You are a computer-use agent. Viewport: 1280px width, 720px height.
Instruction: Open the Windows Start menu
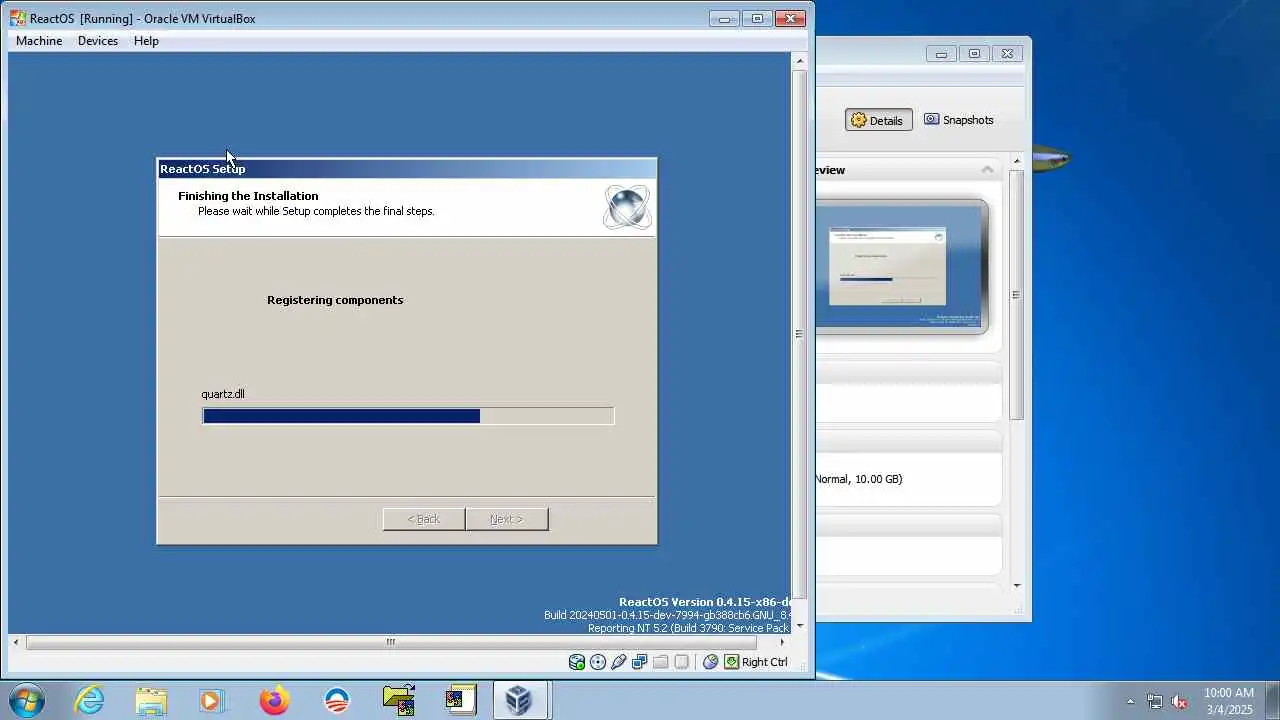[25, 700]
